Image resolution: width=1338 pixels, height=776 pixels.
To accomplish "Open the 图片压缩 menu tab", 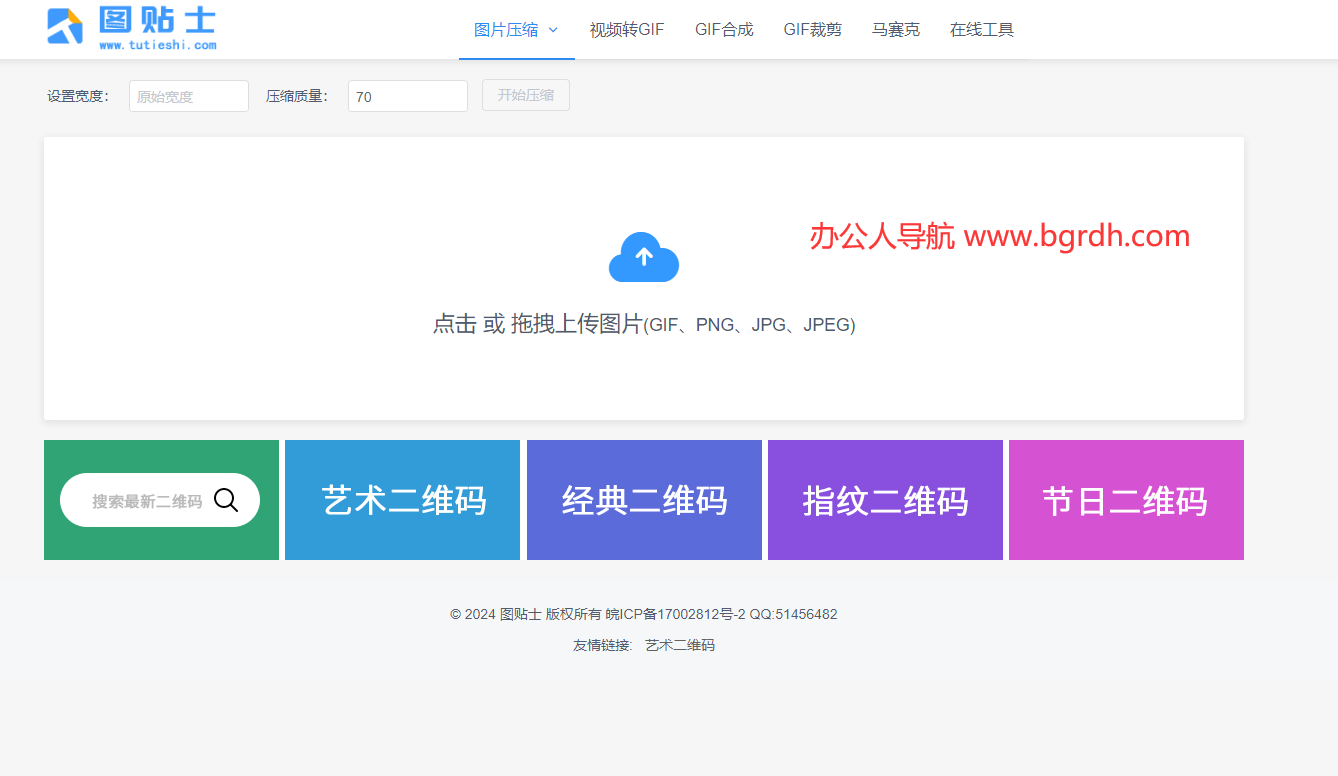I will (x=516, y=30).
